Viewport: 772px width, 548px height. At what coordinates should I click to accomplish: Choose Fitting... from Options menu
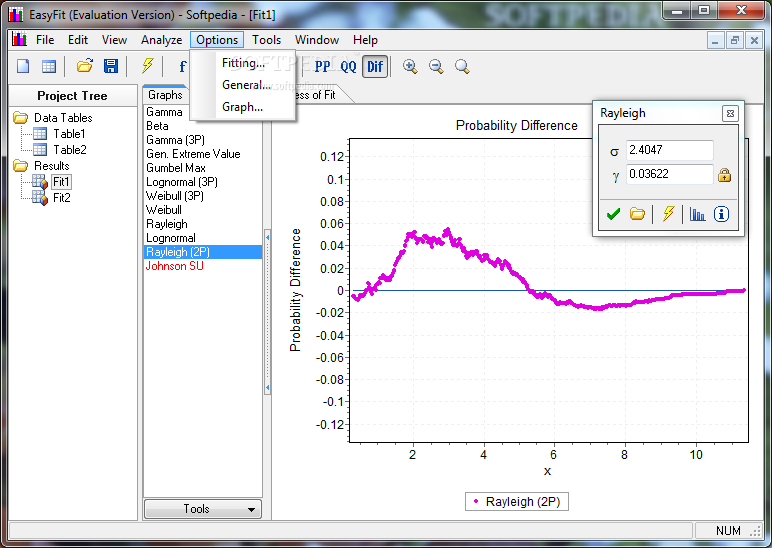[243, 63]
